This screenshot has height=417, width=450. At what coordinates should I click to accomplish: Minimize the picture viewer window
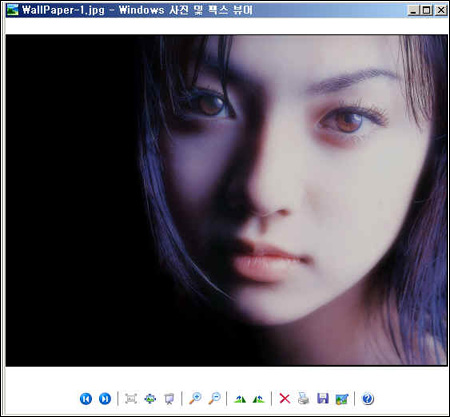(414, 10)
